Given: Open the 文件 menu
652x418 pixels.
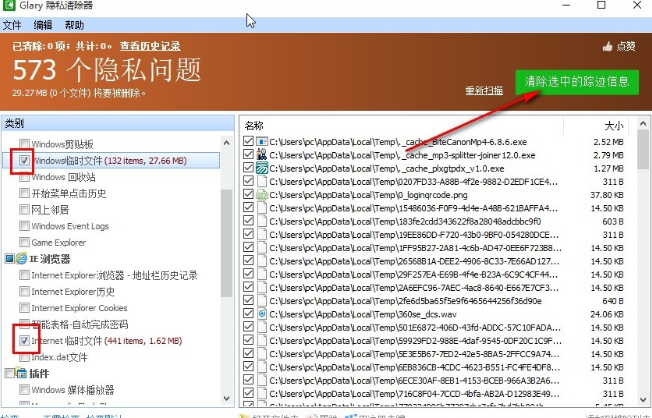Looking at the screenshot, I should point(12,24).
